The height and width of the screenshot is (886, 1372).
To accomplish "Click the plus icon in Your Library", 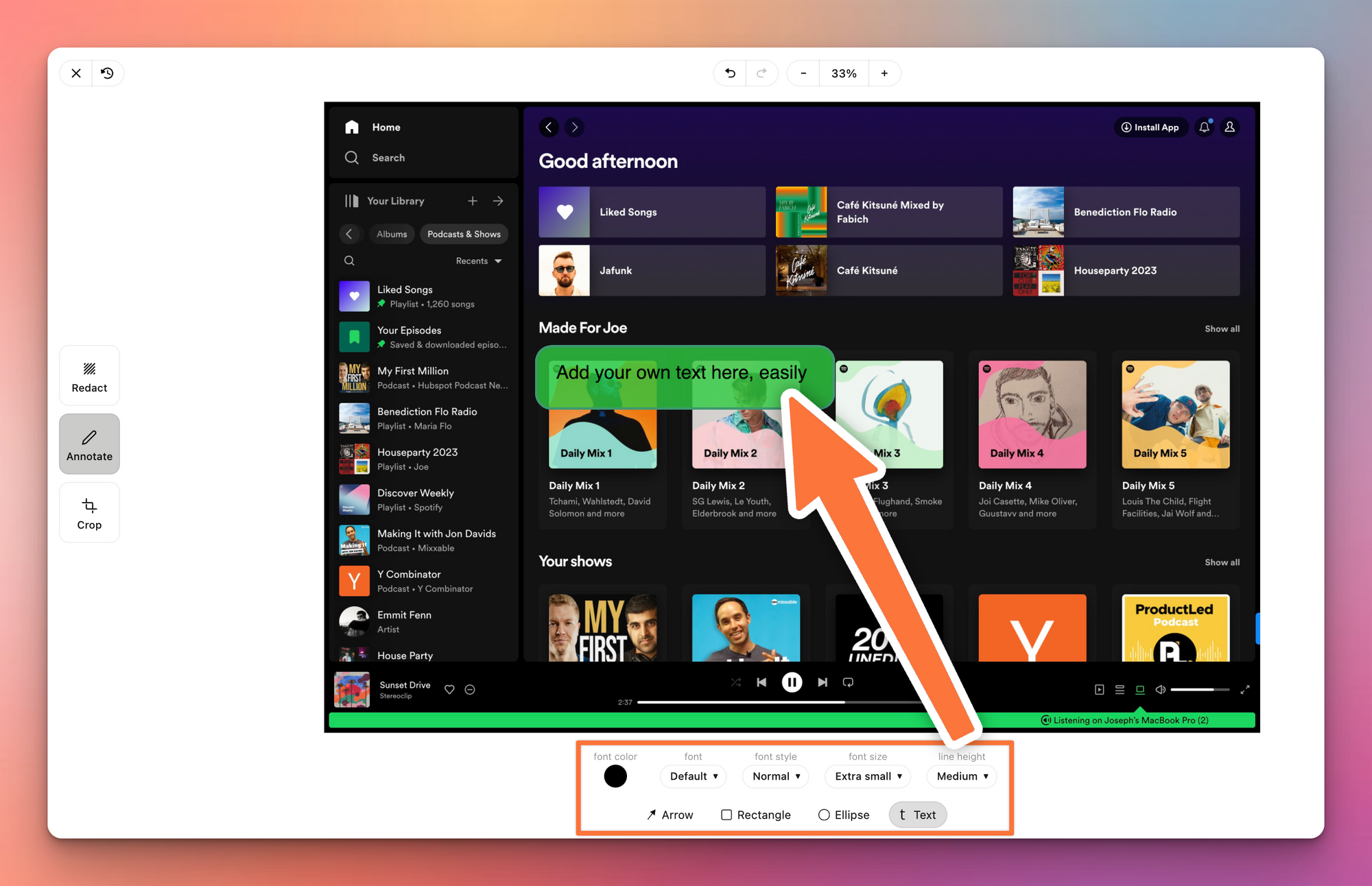I will click(473, 201).
